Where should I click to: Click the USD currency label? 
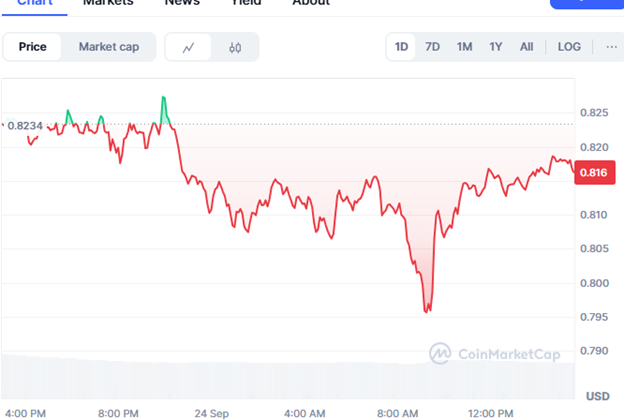(597, 397)
